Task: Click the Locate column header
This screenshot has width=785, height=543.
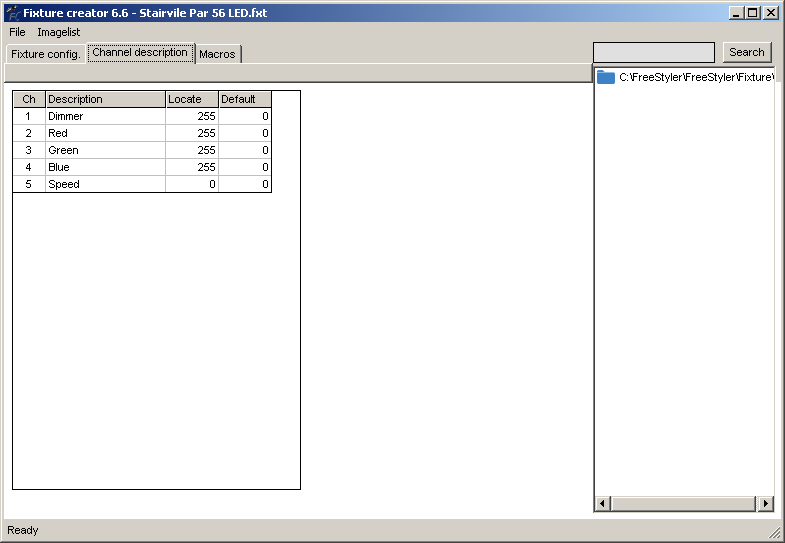Action: 192,99
